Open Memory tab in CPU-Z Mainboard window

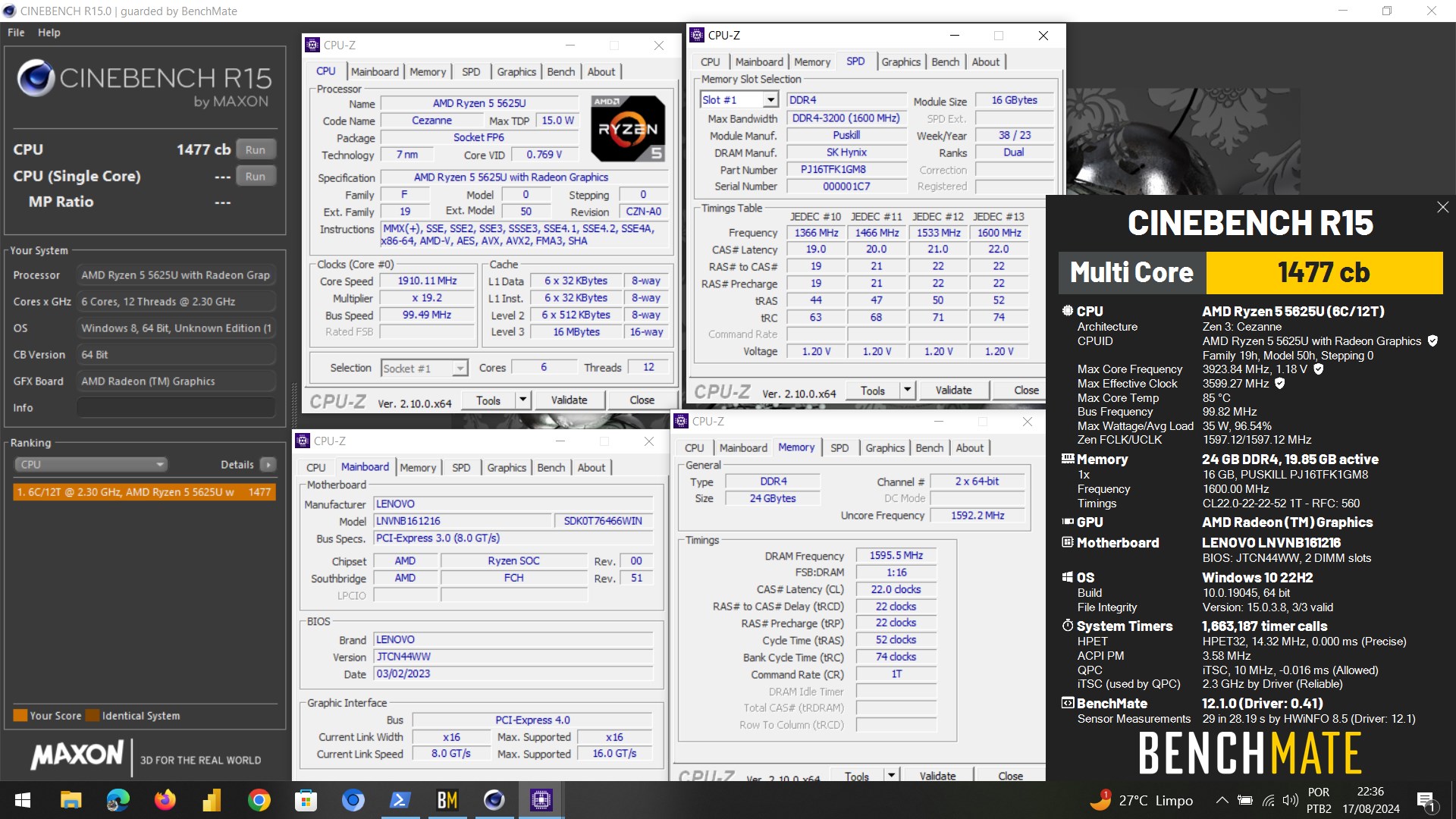(x=418, y=467)
